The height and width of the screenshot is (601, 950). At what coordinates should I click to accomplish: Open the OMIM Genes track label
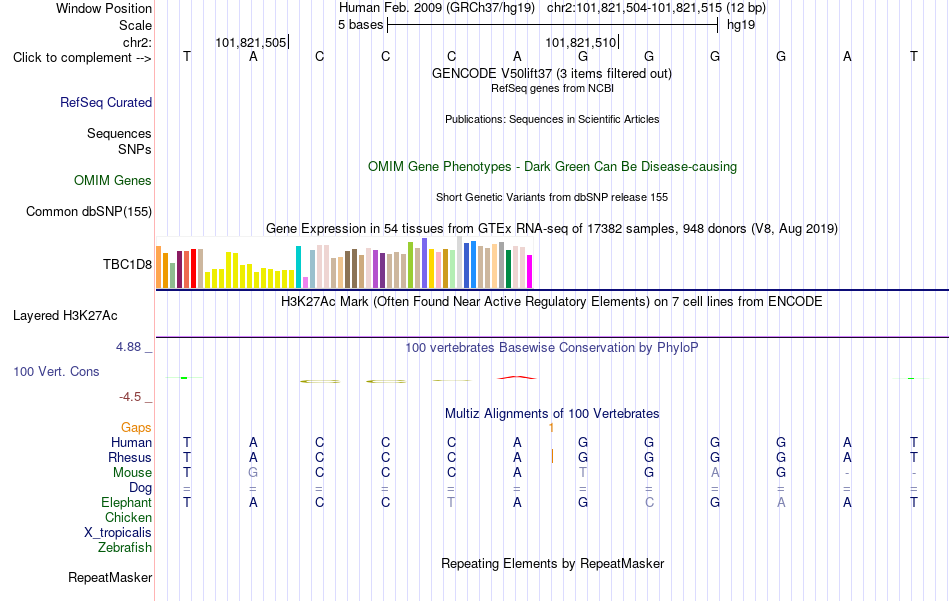(x=113, y=181)
